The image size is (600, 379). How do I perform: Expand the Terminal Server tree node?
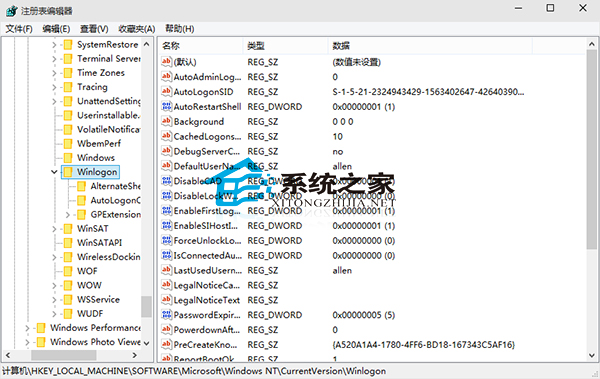click(54, 59)
